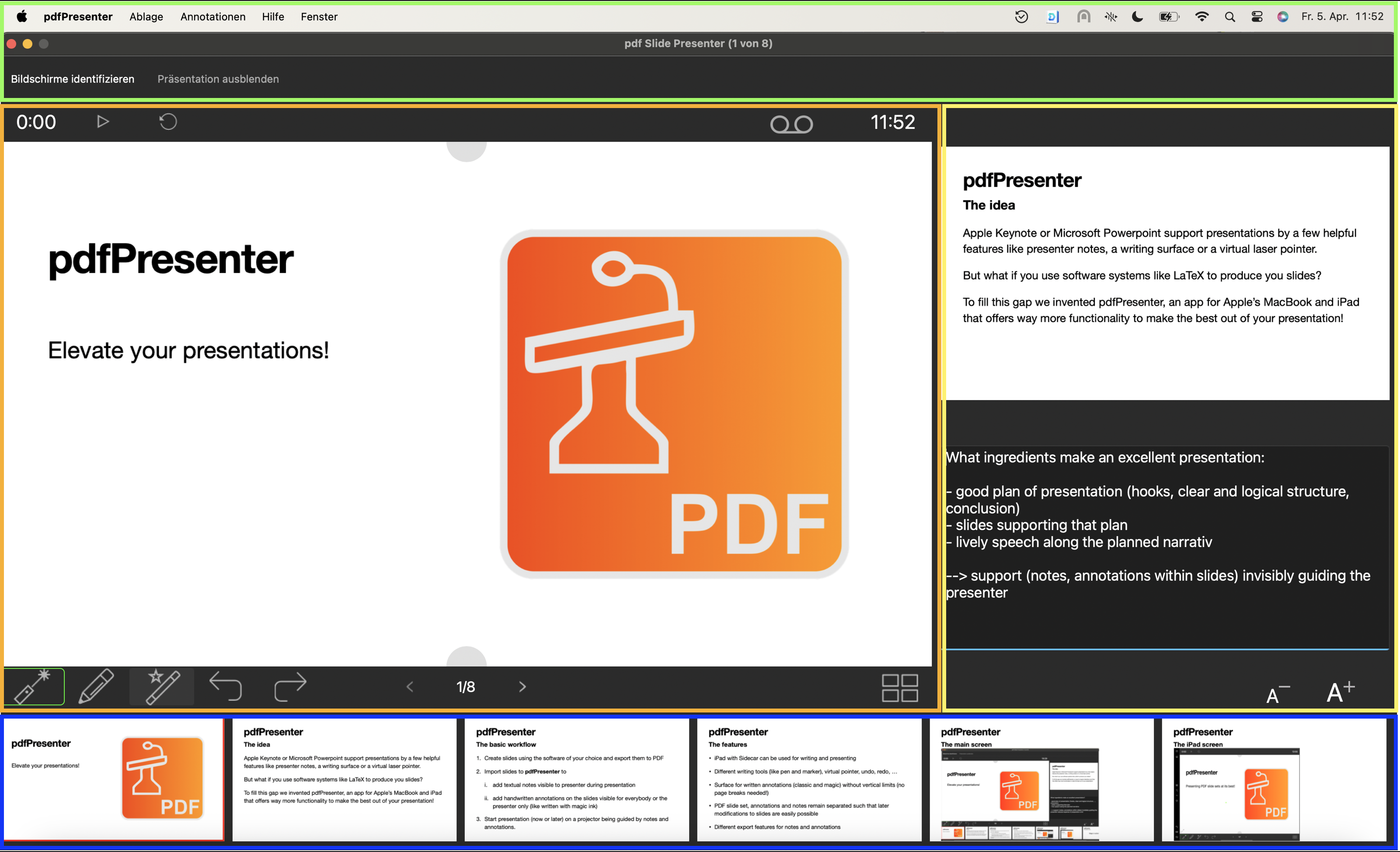
Task: Open the Annotationen menu
Action: point(212,17)
